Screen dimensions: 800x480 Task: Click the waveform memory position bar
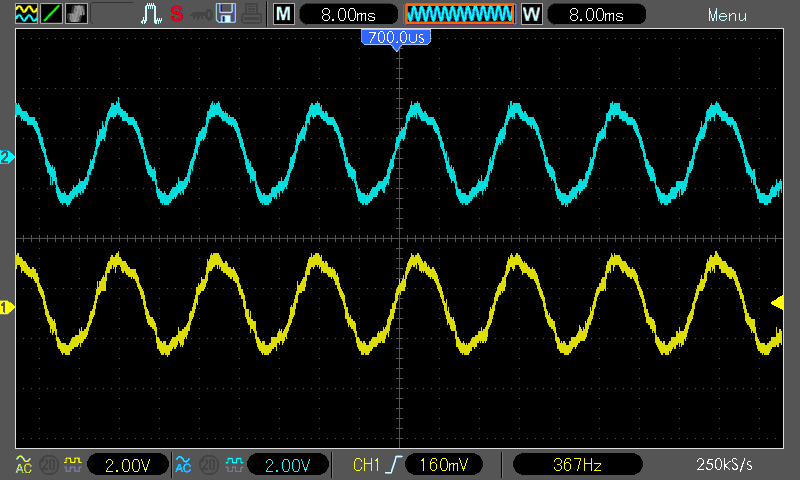[460, 14]
